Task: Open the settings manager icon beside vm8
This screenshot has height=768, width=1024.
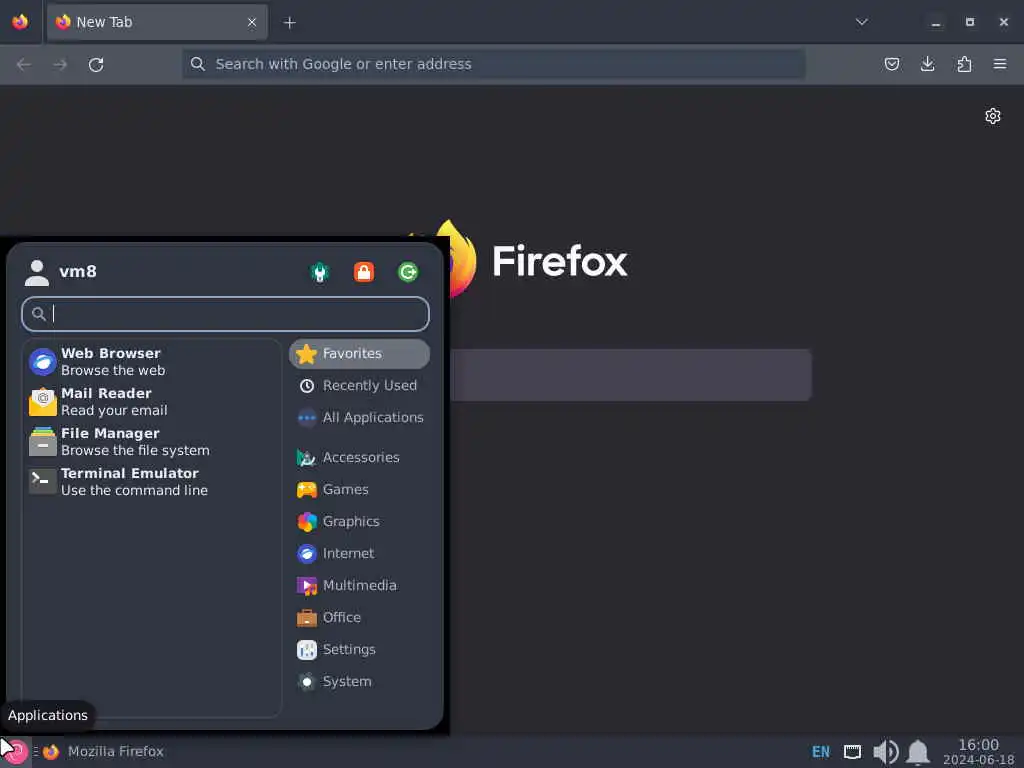Action: click(x=320, y=272)
